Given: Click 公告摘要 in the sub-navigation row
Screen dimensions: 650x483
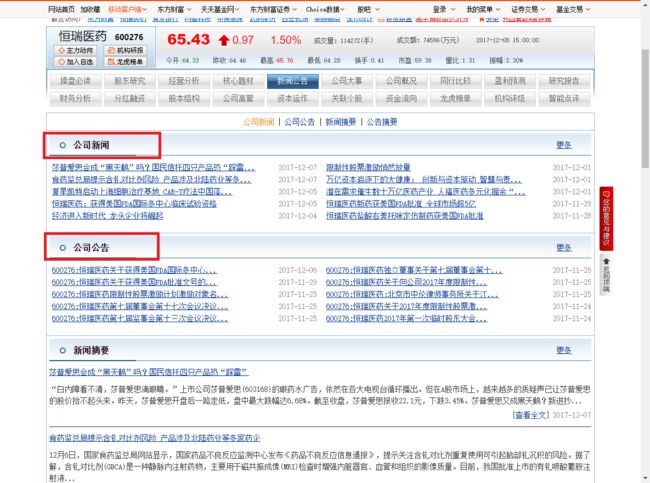Looking at the screenshot, I should pos(382,122).
